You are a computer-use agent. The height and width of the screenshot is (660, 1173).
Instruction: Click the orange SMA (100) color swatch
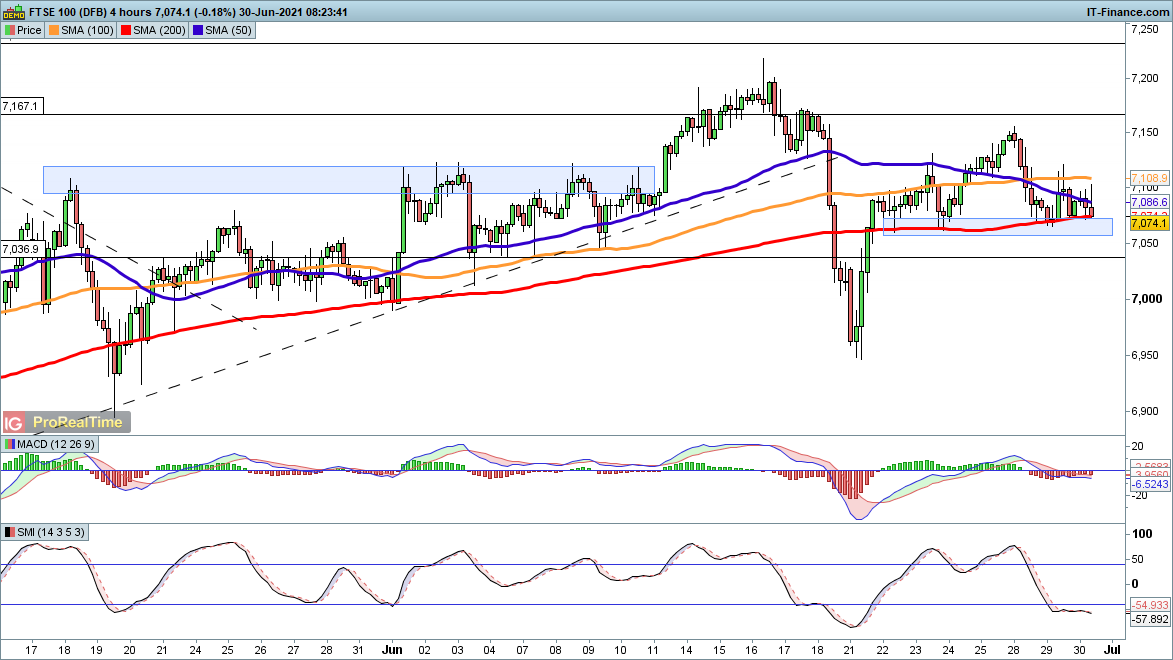(55, 31)
